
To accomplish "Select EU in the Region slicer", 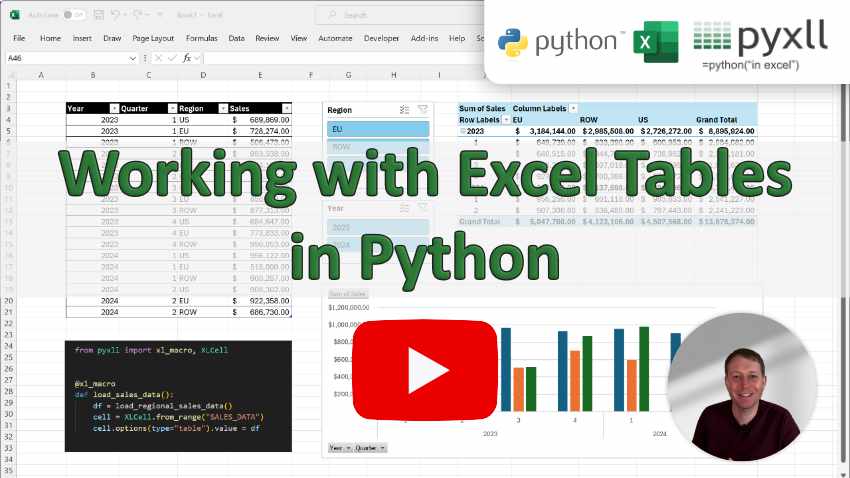I will point(378,129).
